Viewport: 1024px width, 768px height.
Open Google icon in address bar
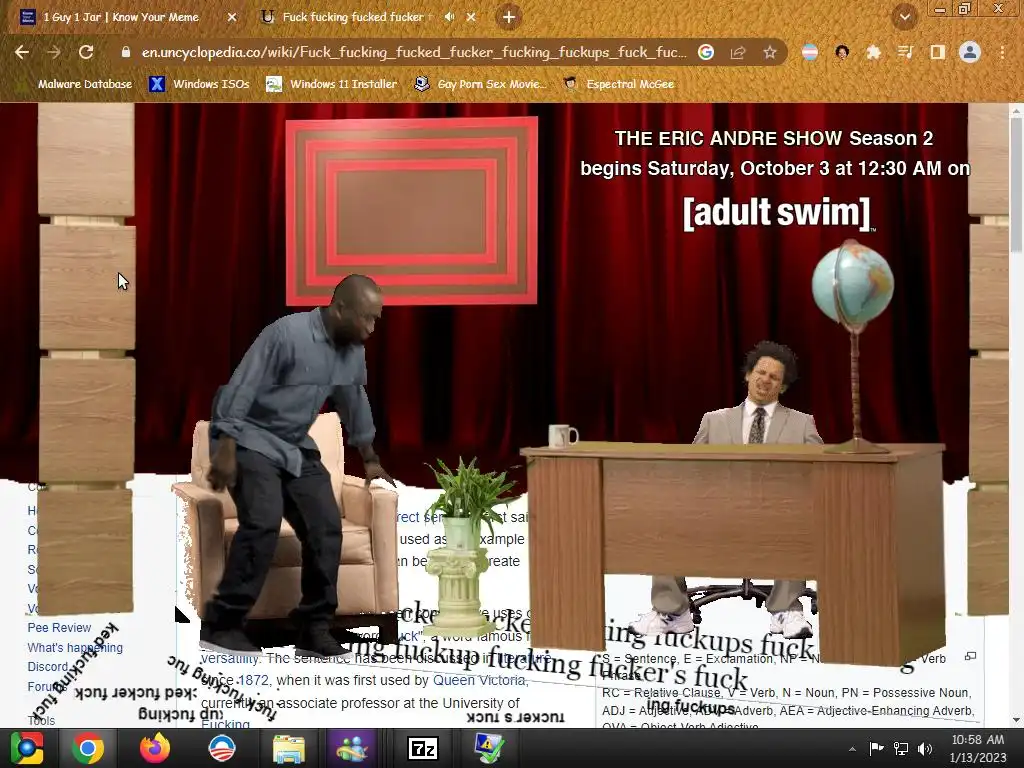(705, 52)
